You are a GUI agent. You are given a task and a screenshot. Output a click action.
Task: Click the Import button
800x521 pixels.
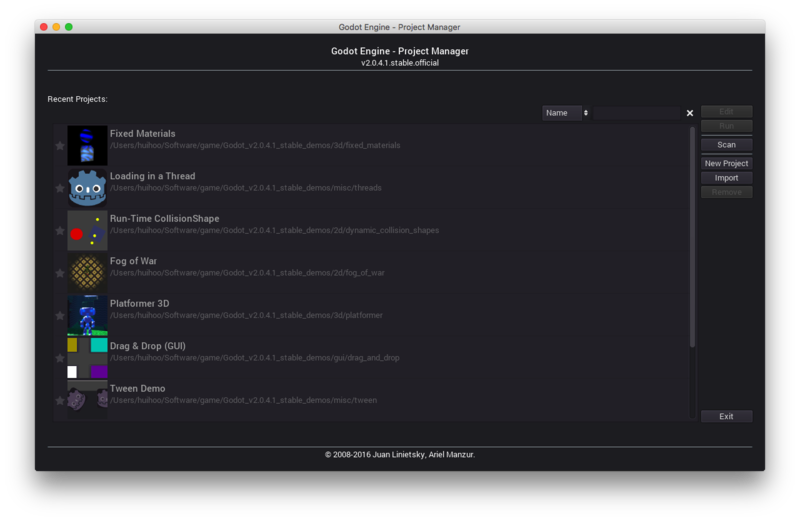(727, 178)
